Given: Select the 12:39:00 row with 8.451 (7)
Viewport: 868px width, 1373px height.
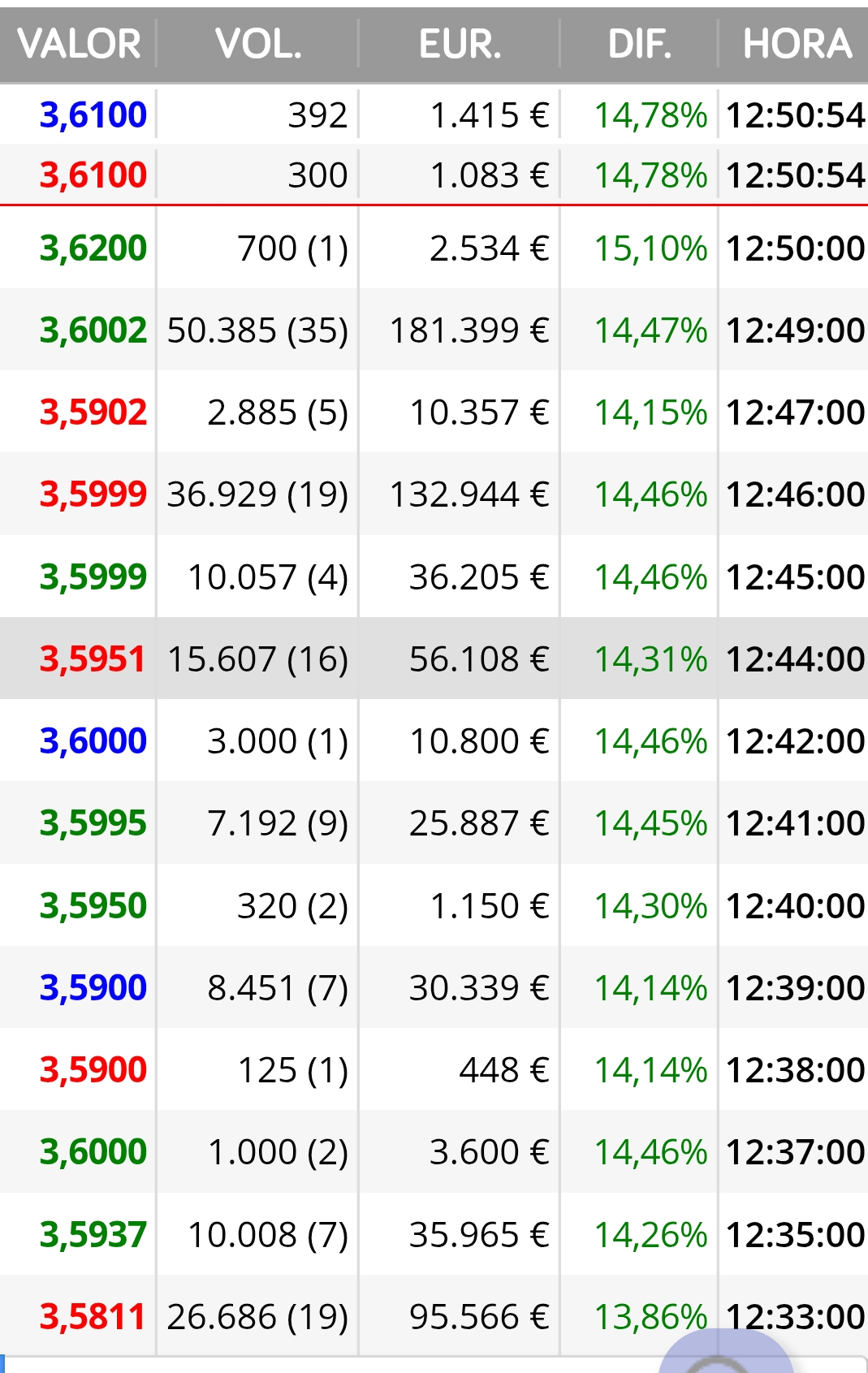Looking at the screenshot, I should tap(434, 987).
